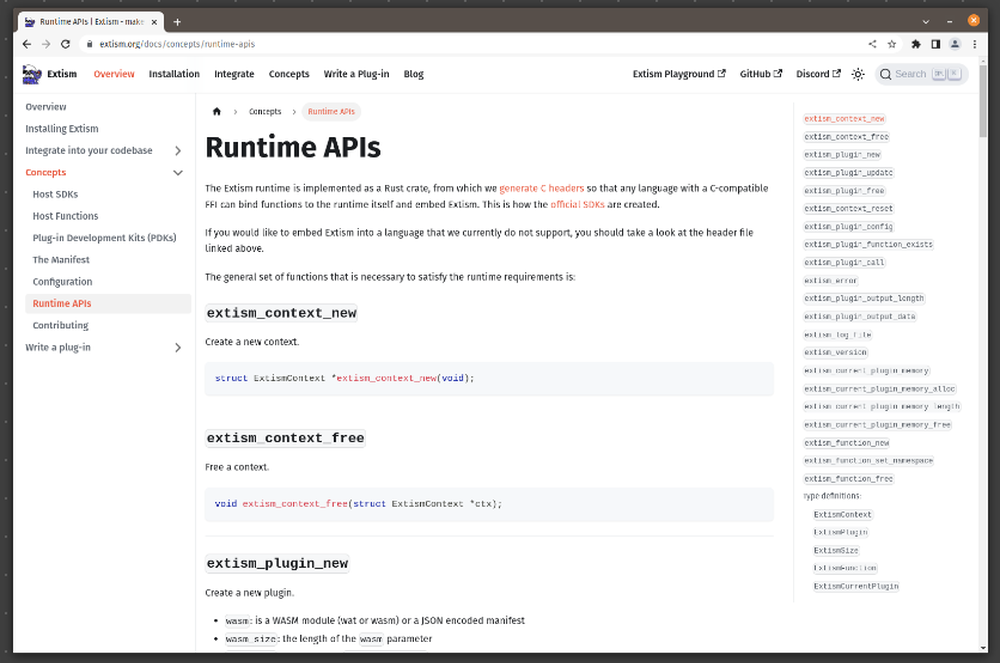
Task: Select 'Host Functions' in the sidebar
Action: (66, 216)
